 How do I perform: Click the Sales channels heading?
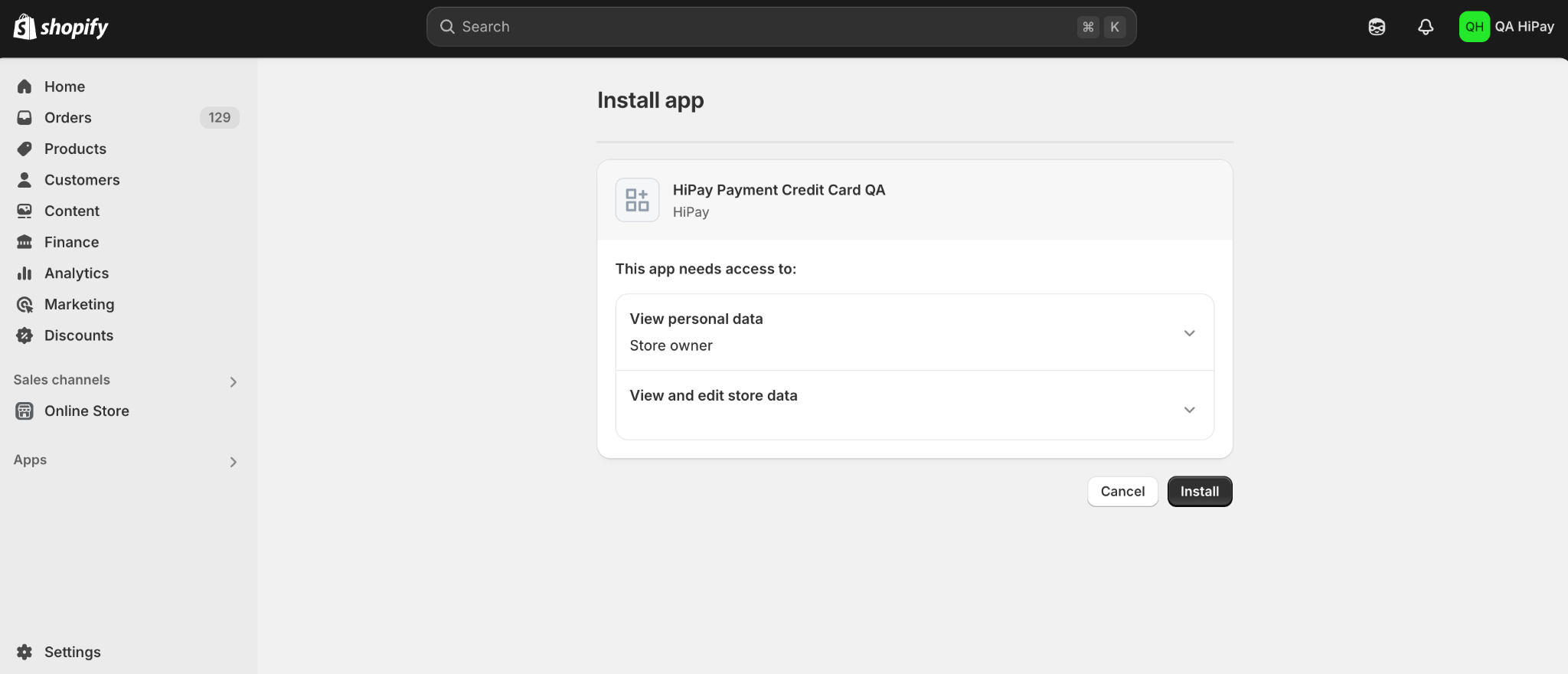tap(62, 380)
